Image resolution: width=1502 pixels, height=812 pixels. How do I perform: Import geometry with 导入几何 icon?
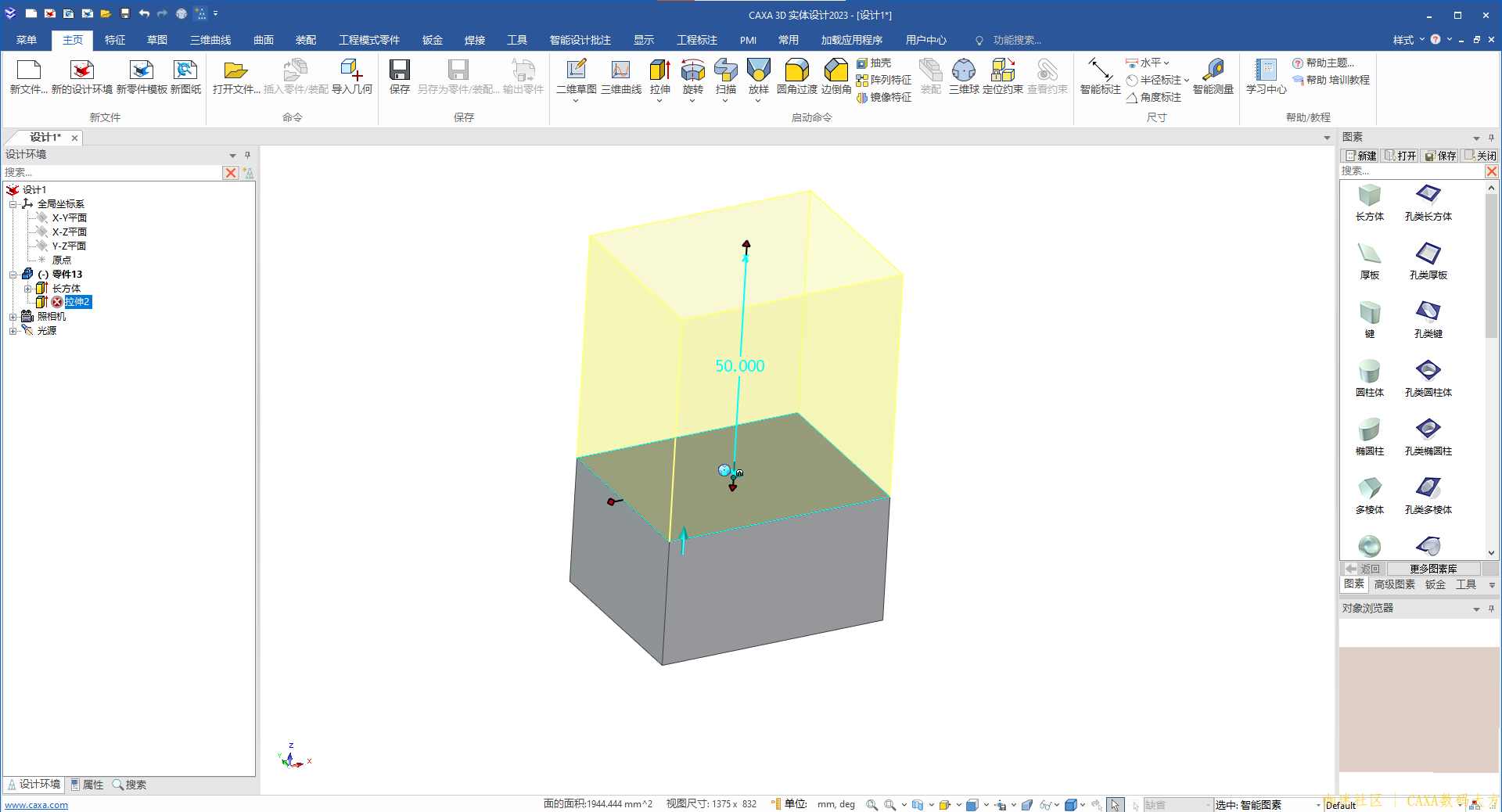pos(352,77)
